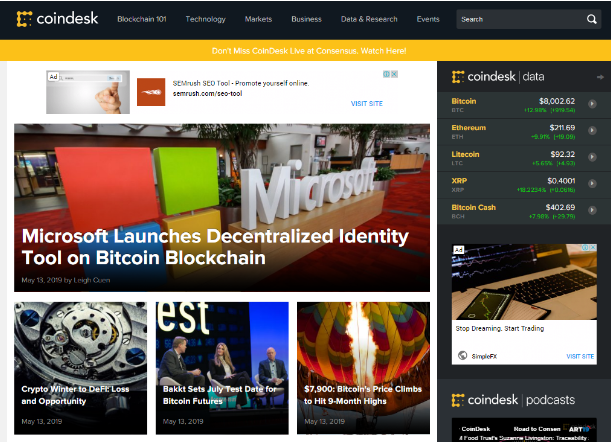This screenshot has width=611, height=442.
Task: Click the SimpleFX globe icon
Action: [463, 355]
